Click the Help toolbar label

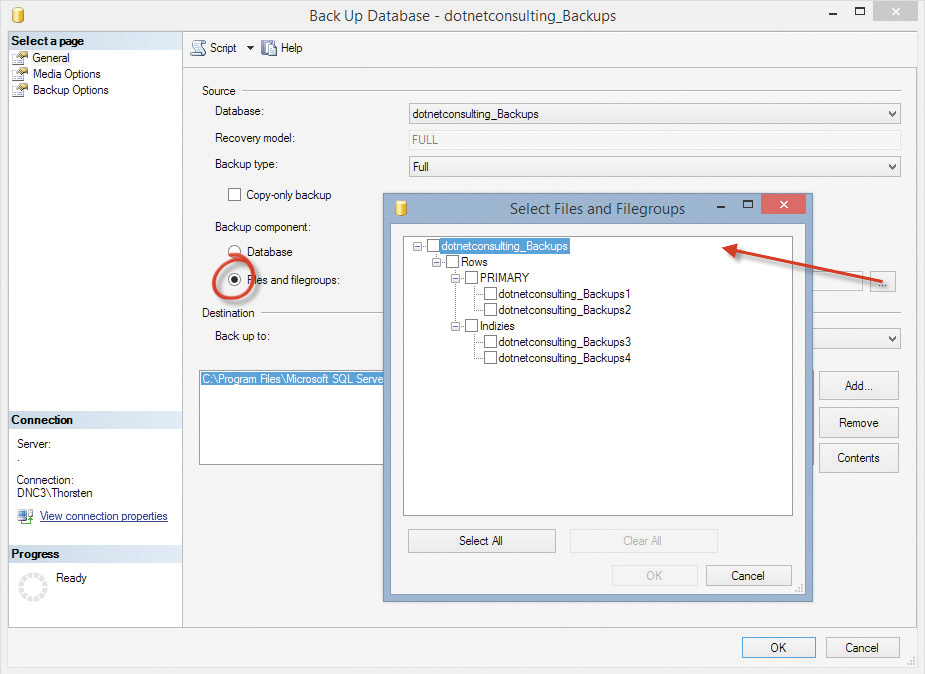point(291,48)
